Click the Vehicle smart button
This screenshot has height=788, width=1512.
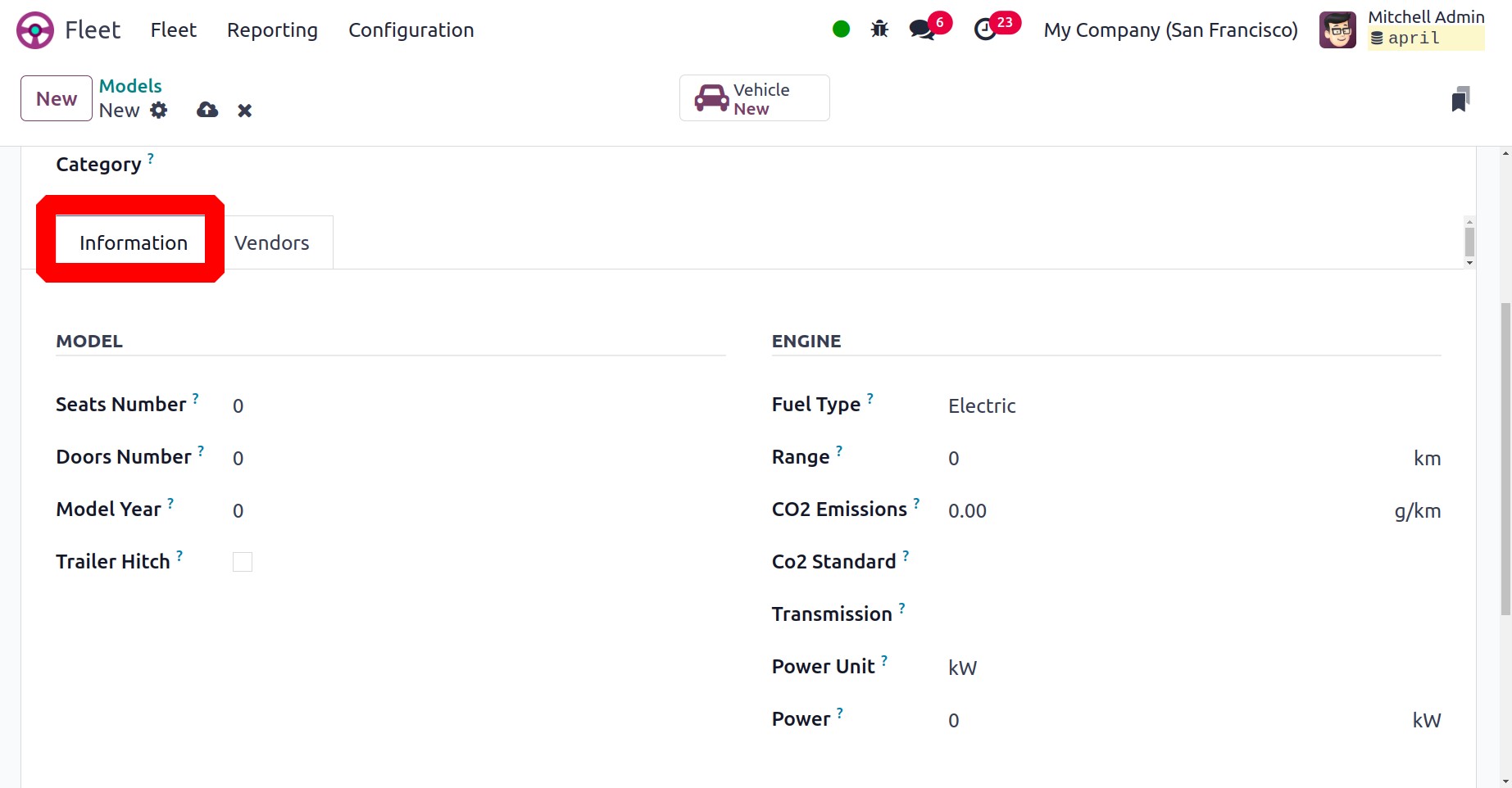point(754,98)
